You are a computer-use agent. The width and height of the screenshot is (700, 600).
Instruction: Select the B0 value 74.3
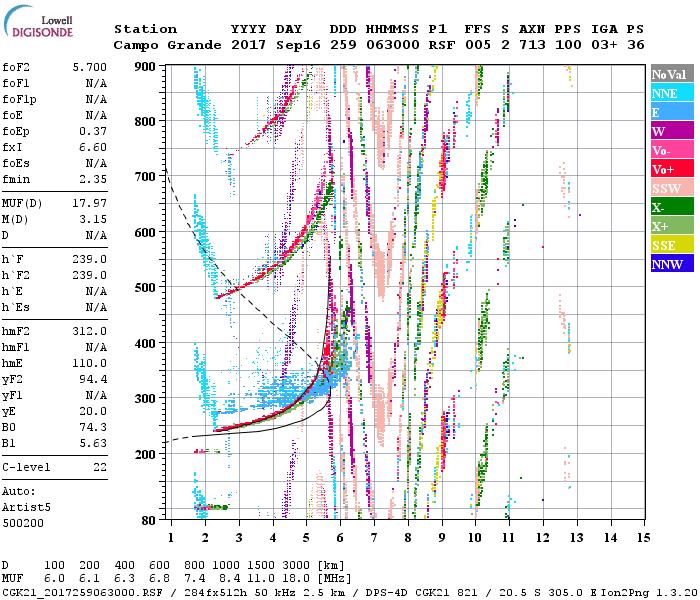point(93,427)
